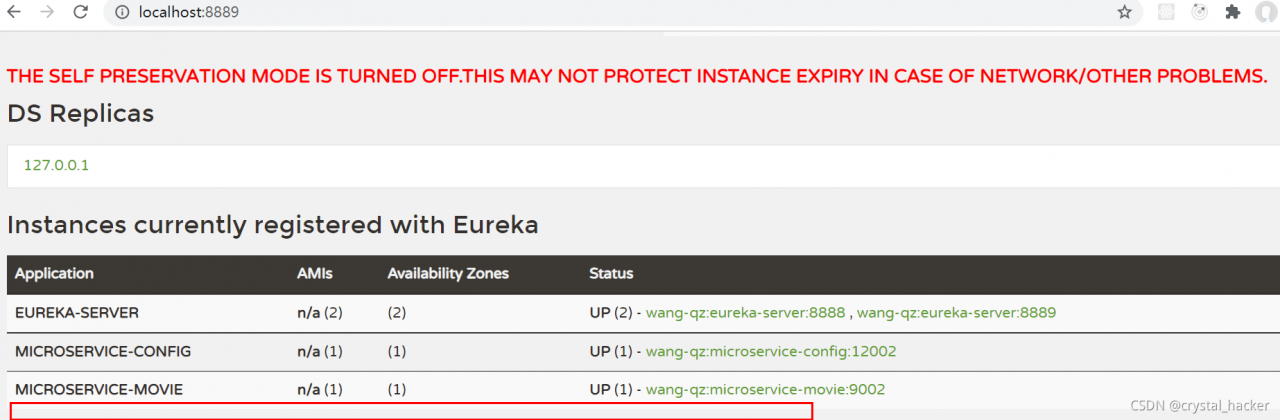Click the EUREKA-SERVER application name
1280x420 pixels.
pyautogui.click(x=77, y=312)
